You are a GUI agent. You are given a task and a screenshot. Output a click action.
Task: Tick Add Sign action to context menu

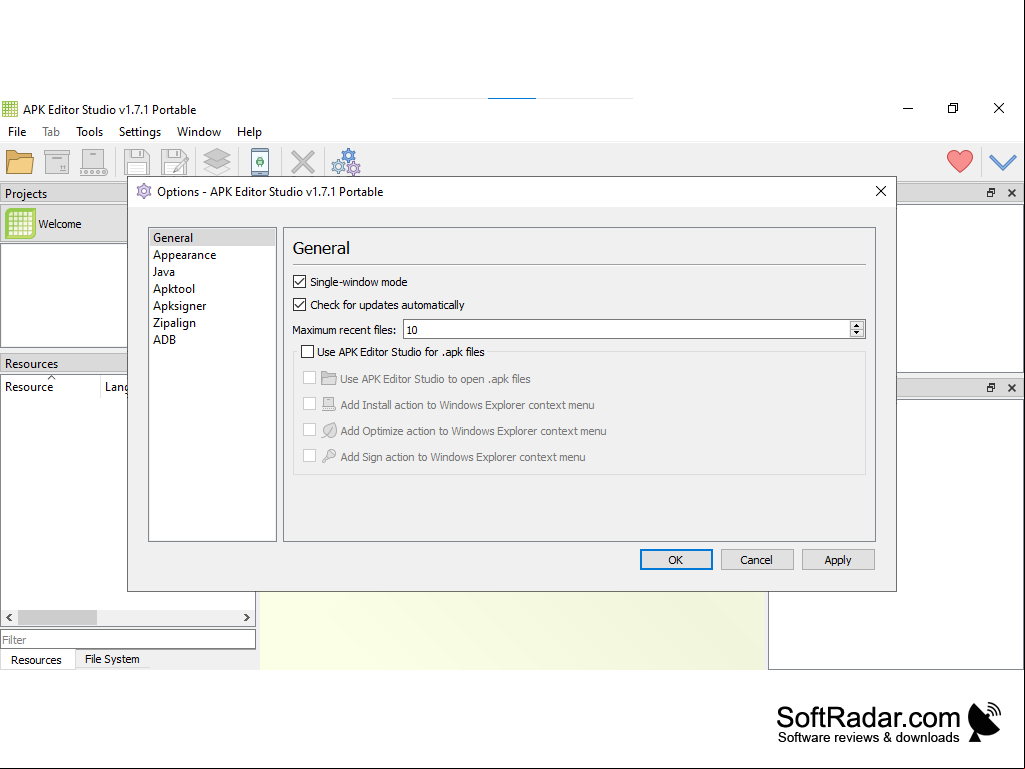tap(309, 456)
